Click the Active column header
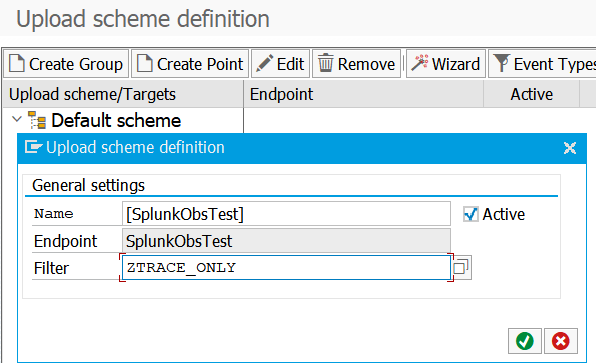 (x=531, y=94)
